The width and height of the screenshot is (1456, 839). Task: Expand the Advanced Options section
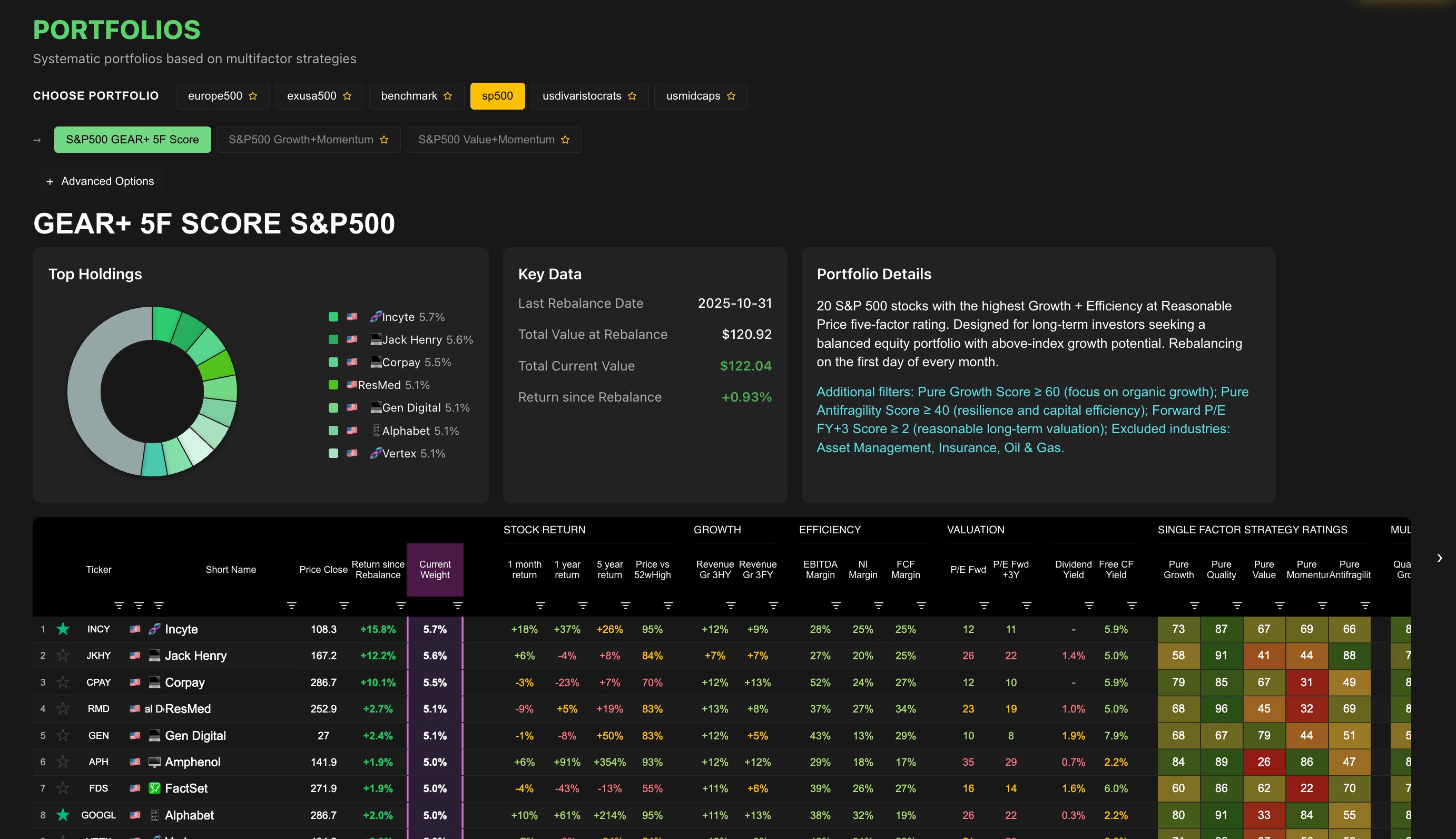(x=99, y=181)
